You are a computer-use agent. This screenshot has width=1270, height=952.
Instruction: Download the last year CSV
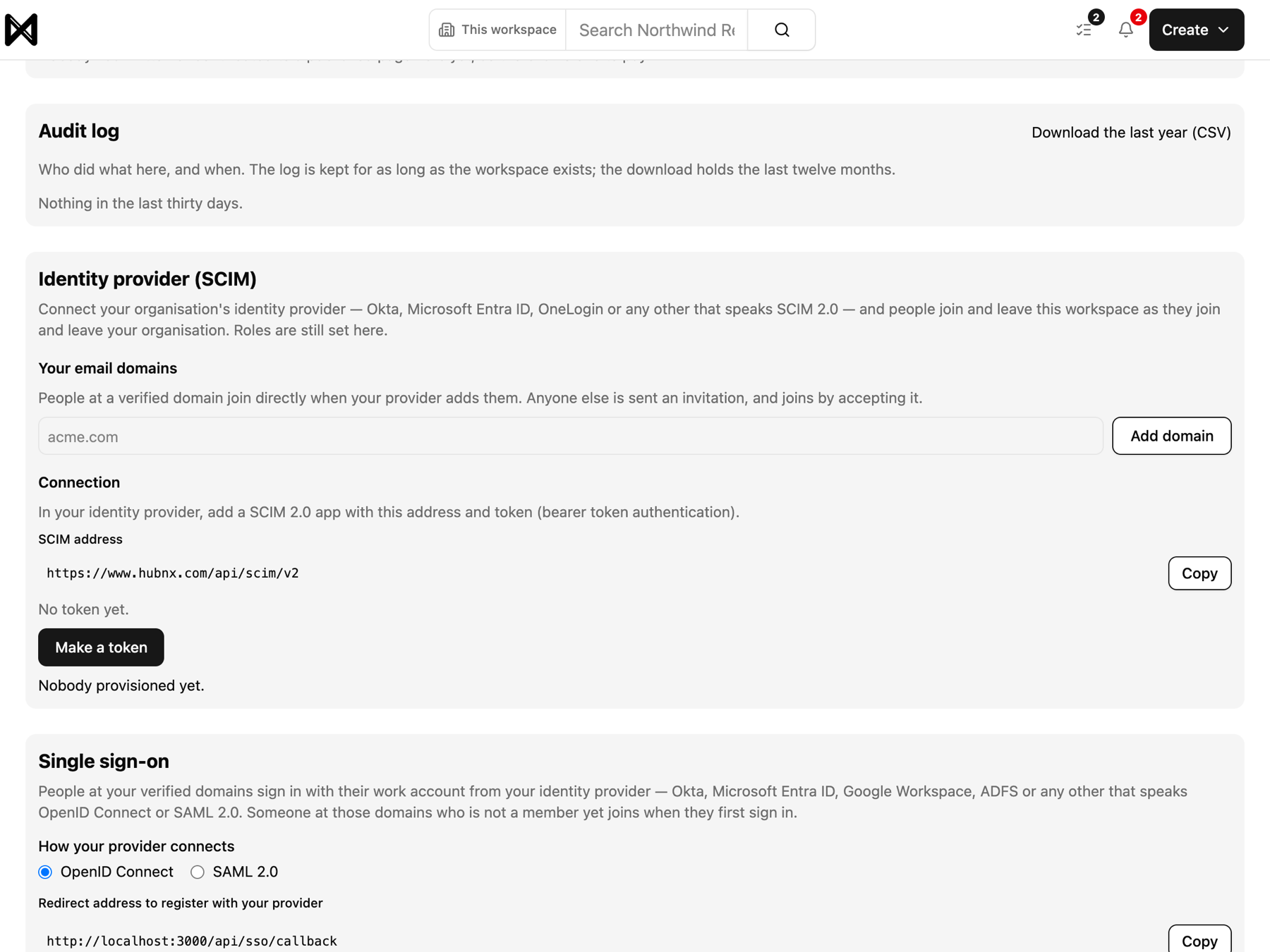tap(1131, 133)
